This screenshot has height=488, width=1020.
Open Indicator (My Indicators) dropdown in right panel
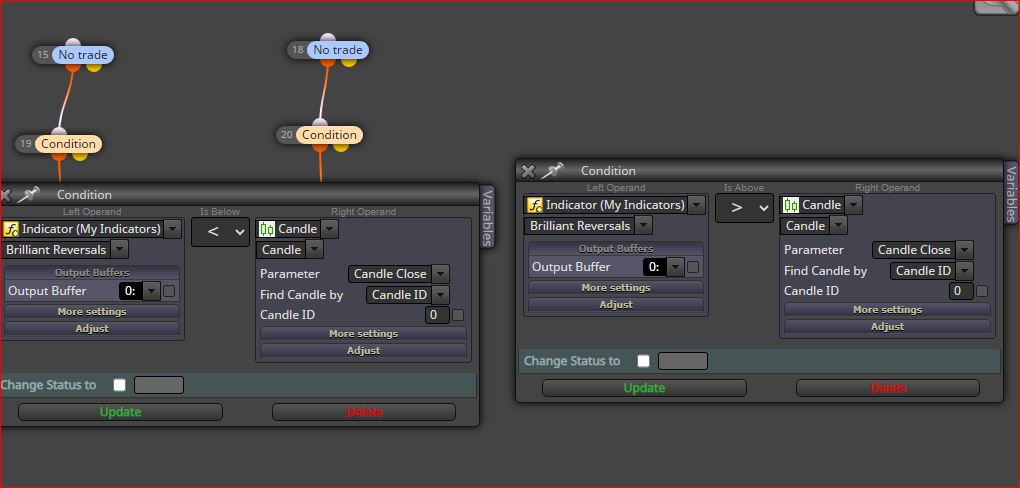[697, 205]
